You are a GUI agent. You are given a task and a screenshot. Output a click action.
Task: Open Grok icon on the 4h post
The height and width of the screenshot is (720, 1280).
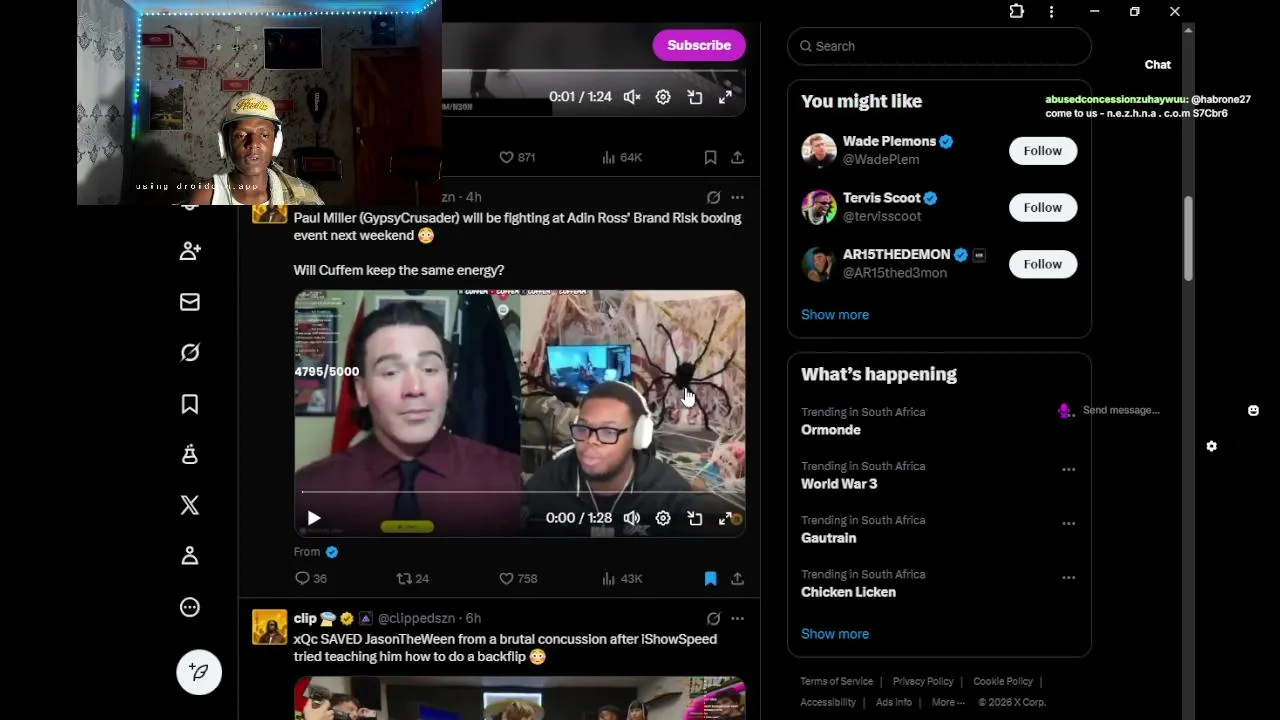[x=713, y=197]
